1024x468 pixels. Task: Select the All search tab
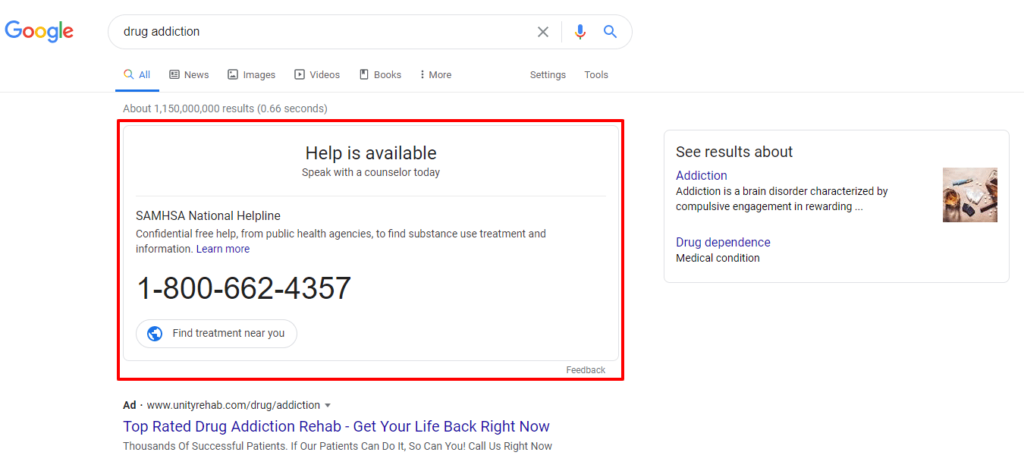click(x=137, y=75)
